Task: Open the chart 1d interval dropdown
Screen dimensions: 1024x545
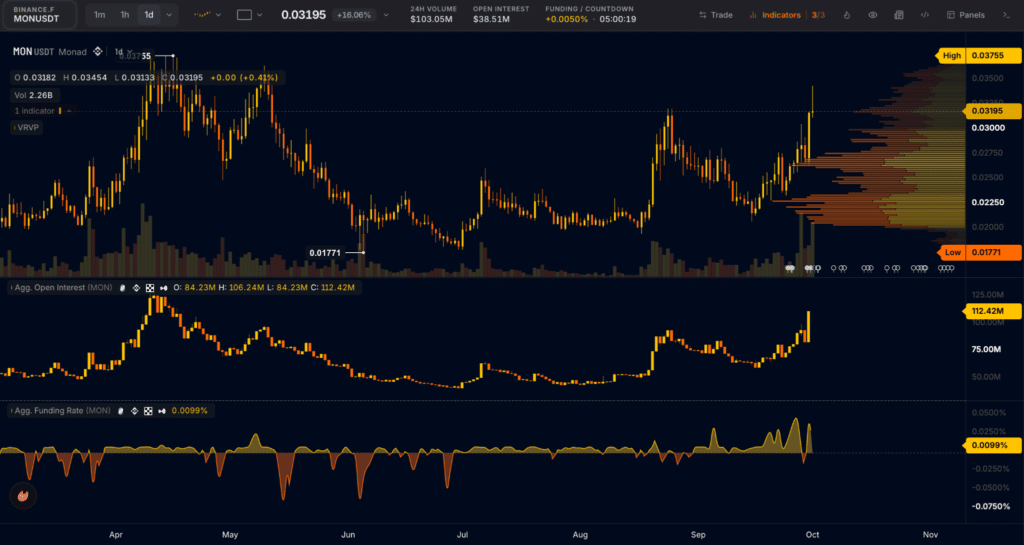Action: point(123,52)
